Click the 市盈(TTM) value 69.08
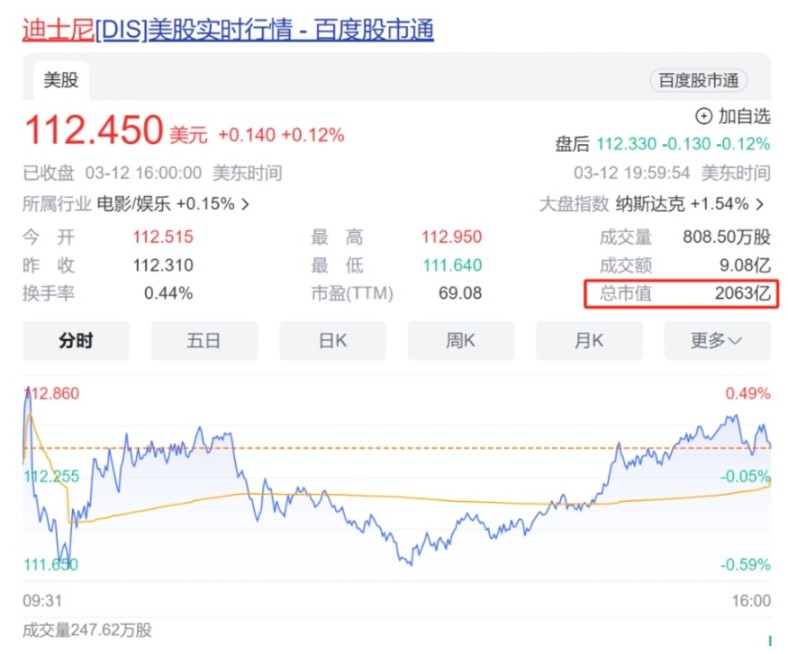The width and height of the screenshot is (788, 654). [460, 293]
